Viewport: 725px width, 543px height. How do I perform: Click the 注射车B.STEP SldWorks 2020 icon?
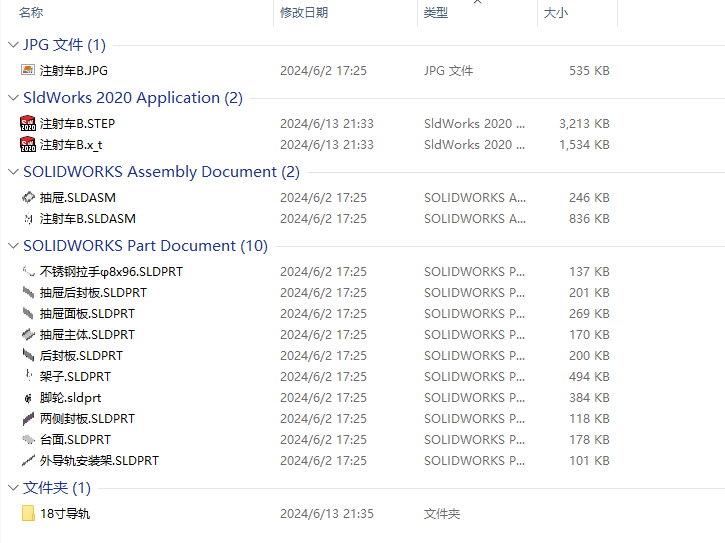pyautogui.click(x=28, y=123)
